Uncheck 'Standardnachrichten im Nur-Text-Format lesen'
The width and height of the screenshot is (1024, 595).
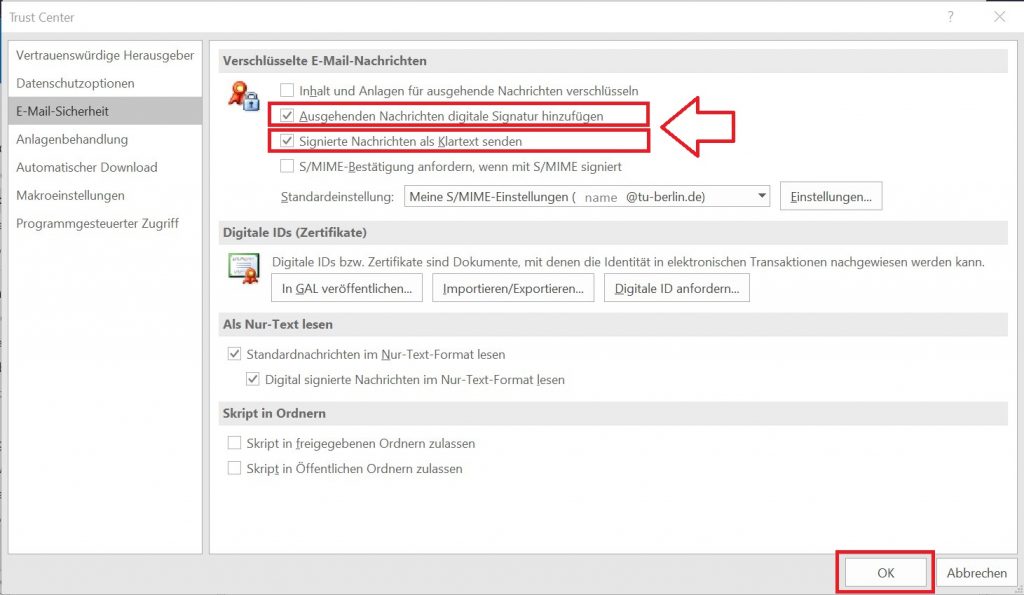click(x=234, y=354)
